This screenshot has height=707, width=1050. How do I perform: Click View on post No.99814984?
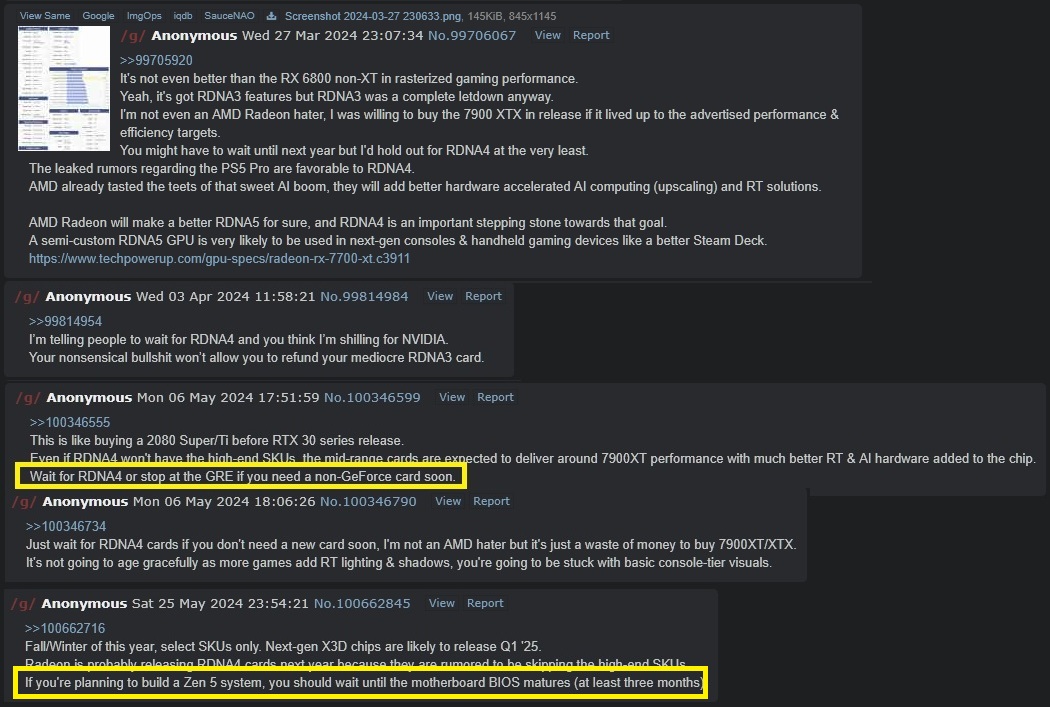click(x=440, y=296)
